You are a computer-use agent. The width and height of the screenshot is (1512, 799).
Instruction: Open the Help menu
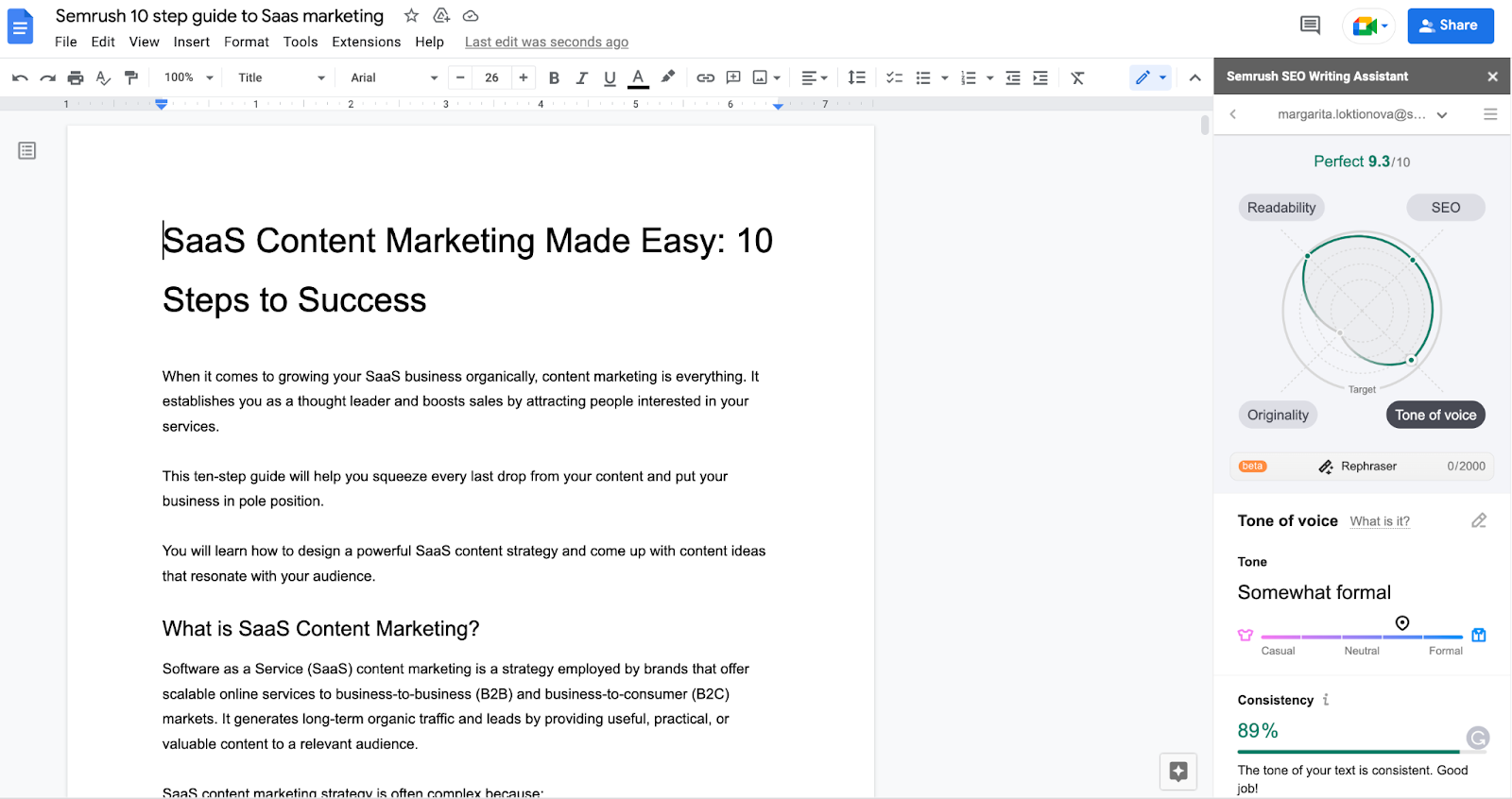[x=430, y=42]
